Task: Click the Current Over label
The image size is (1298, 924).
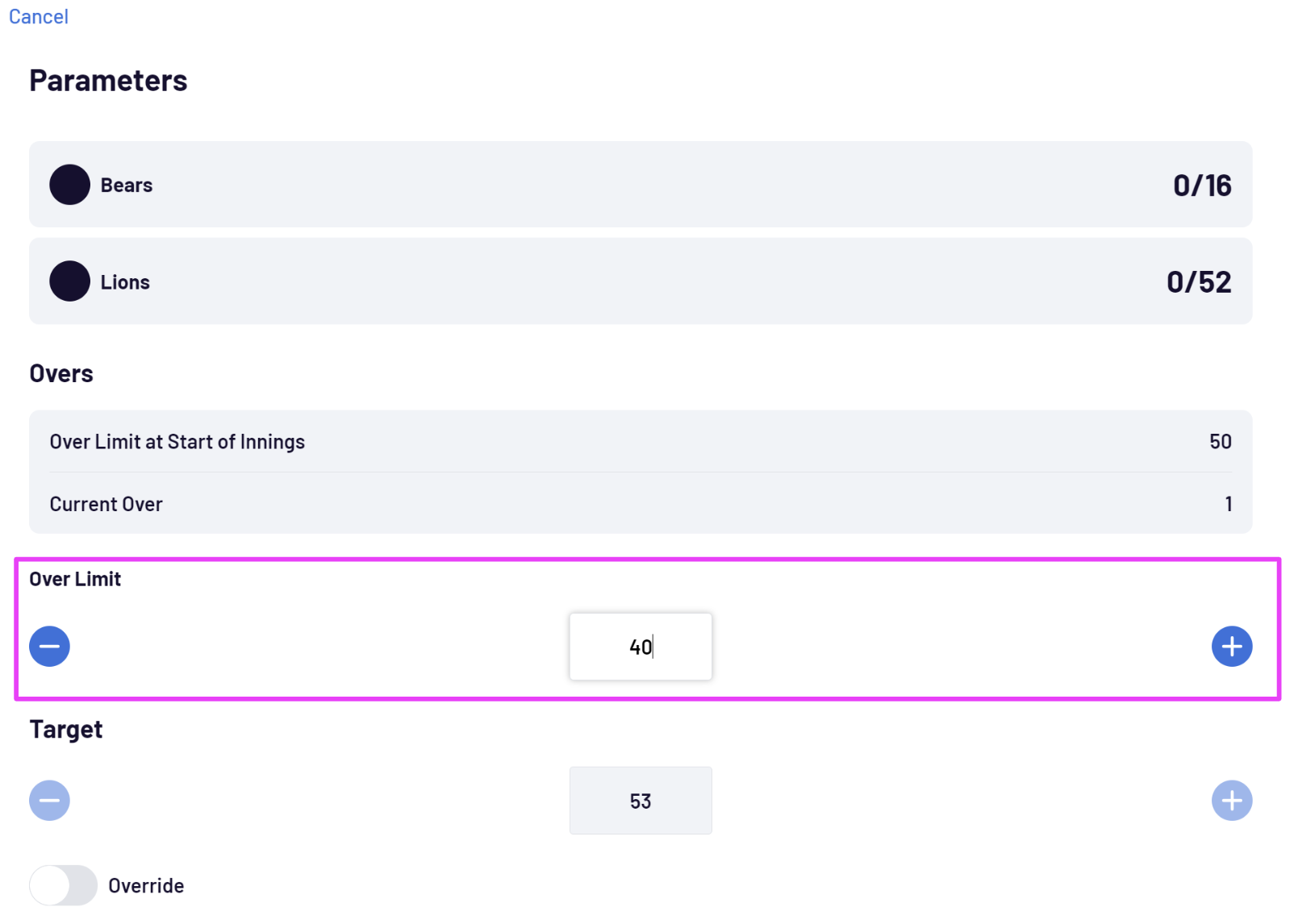Action: 106,504
